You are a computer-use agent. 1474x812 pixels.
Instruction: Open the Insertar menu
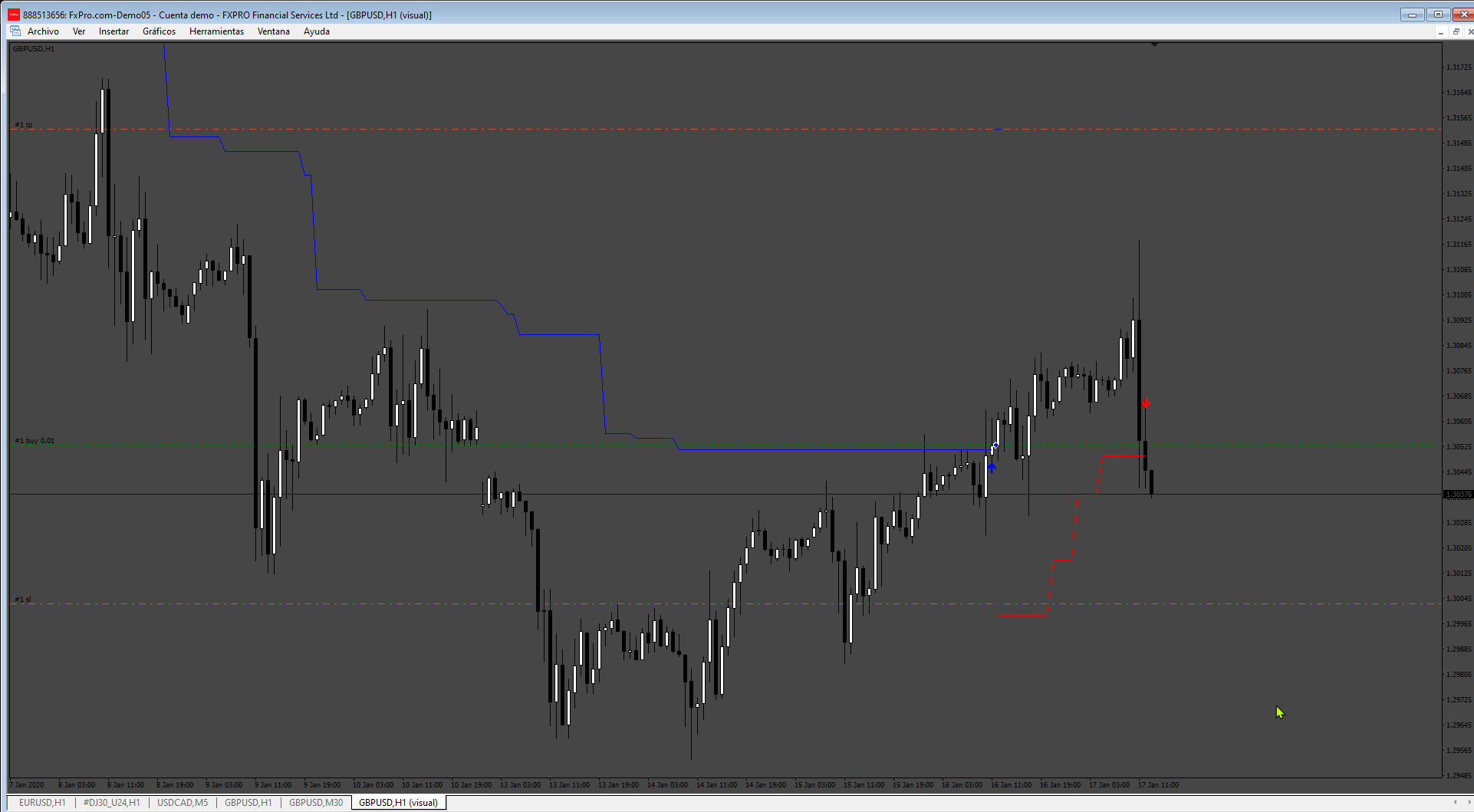pos(114,31)
